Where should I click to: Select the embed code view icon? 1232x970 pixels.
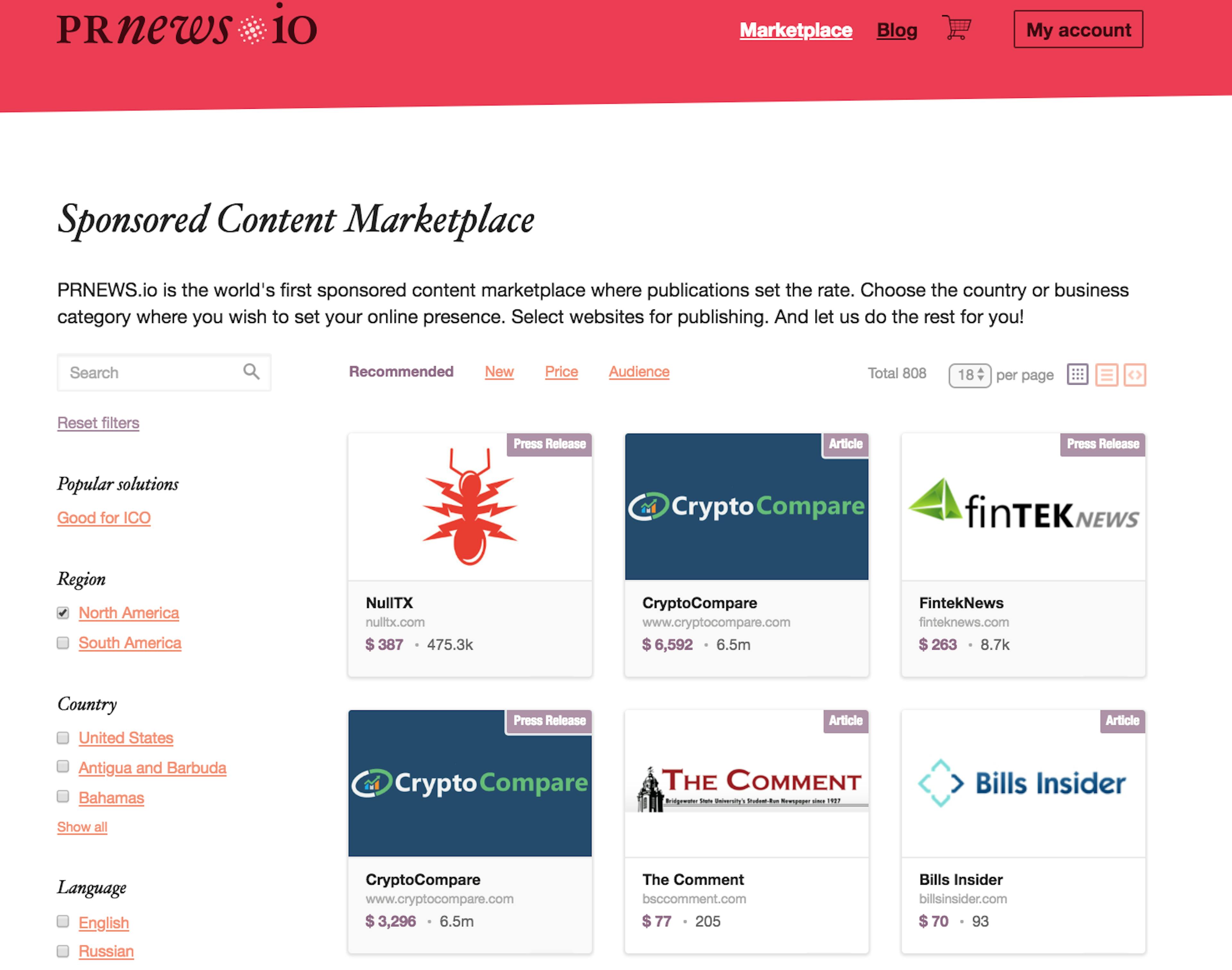point(1135,375)
